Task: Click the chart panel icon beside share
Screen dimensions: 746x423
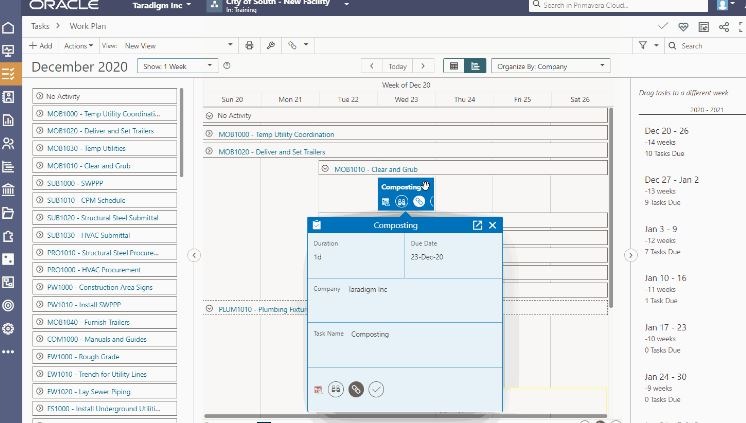Action: [x=704, y=27]
